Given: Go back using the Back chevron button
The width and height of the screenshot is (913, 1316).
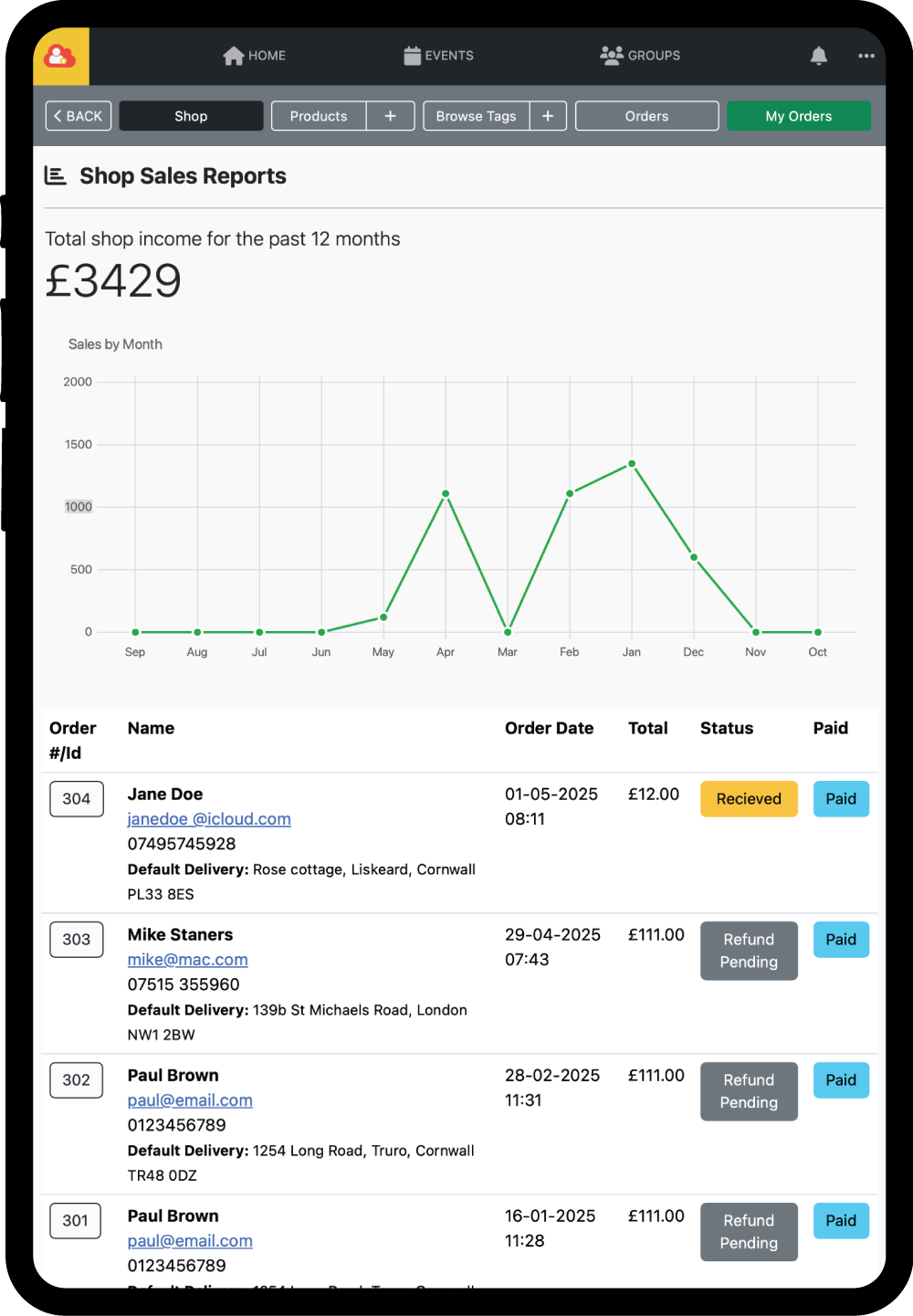Looking at the screenshot, I should point(79,116).
